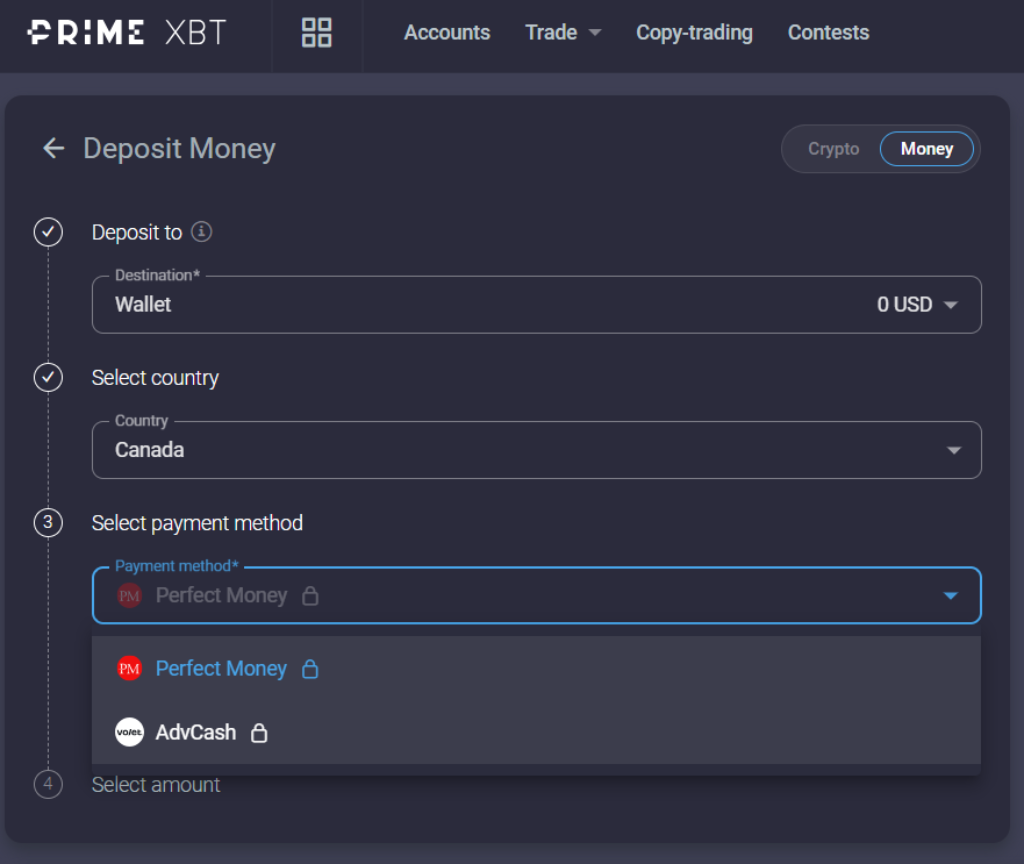
Task: Click the info icon beside Deposit to
Action: coord(202,232)
